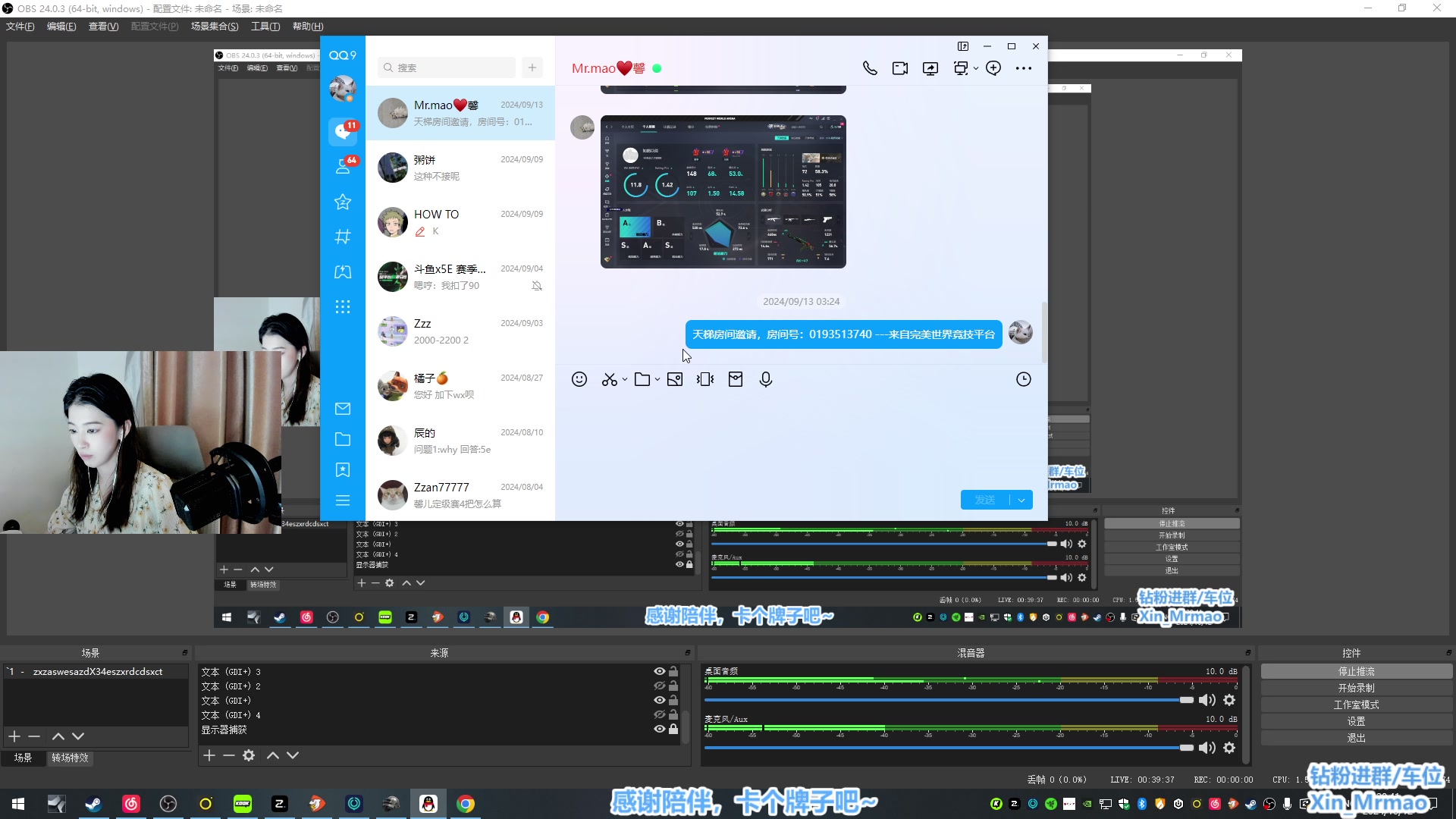Viewport: 1456px width, 819px height.
Task: Move selected source up in 来源 panel
Action: (x=273, y=755)
